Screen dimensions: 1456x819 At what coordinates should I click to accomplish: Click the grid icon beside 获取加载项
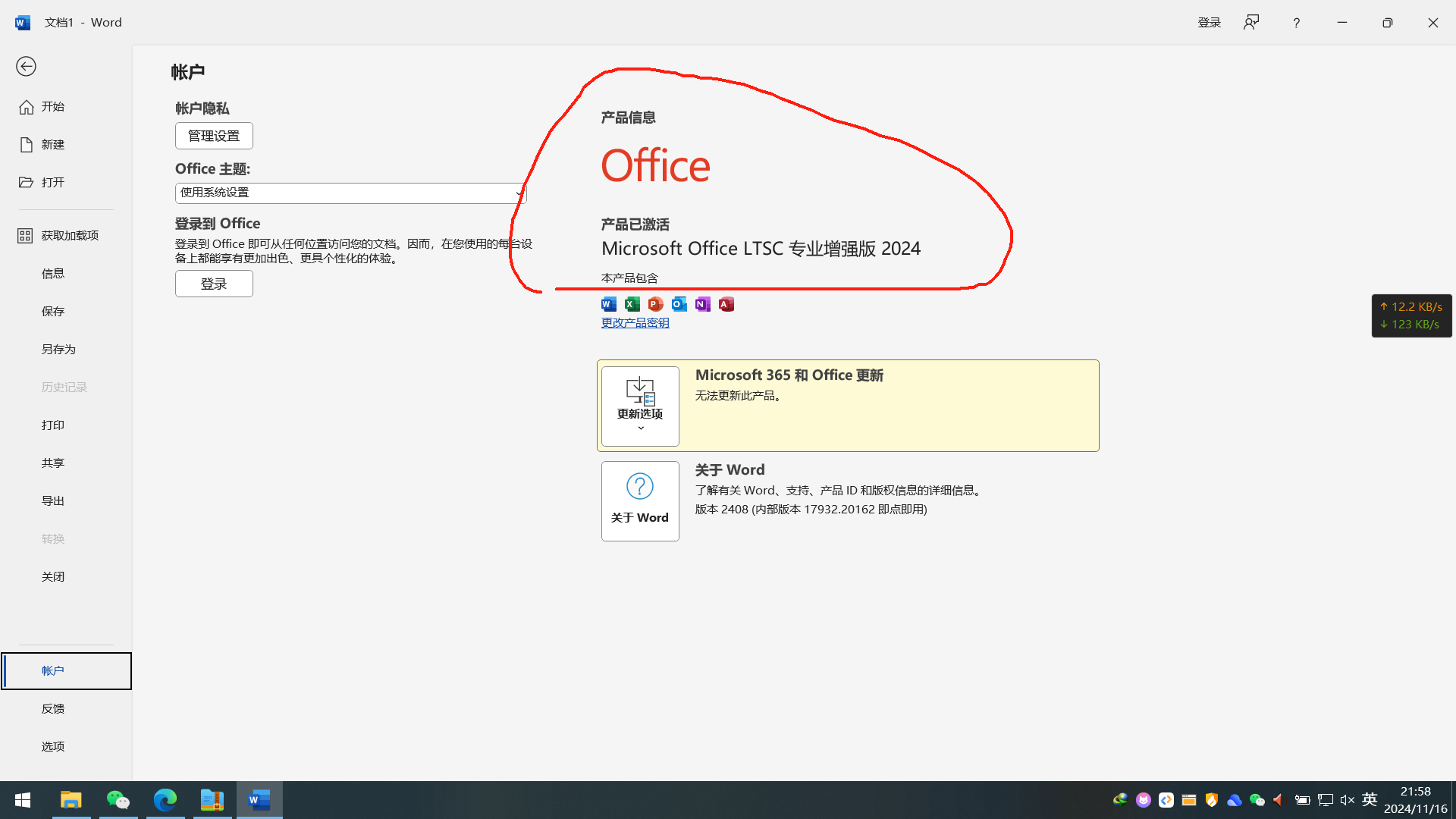tap(25, 236)
